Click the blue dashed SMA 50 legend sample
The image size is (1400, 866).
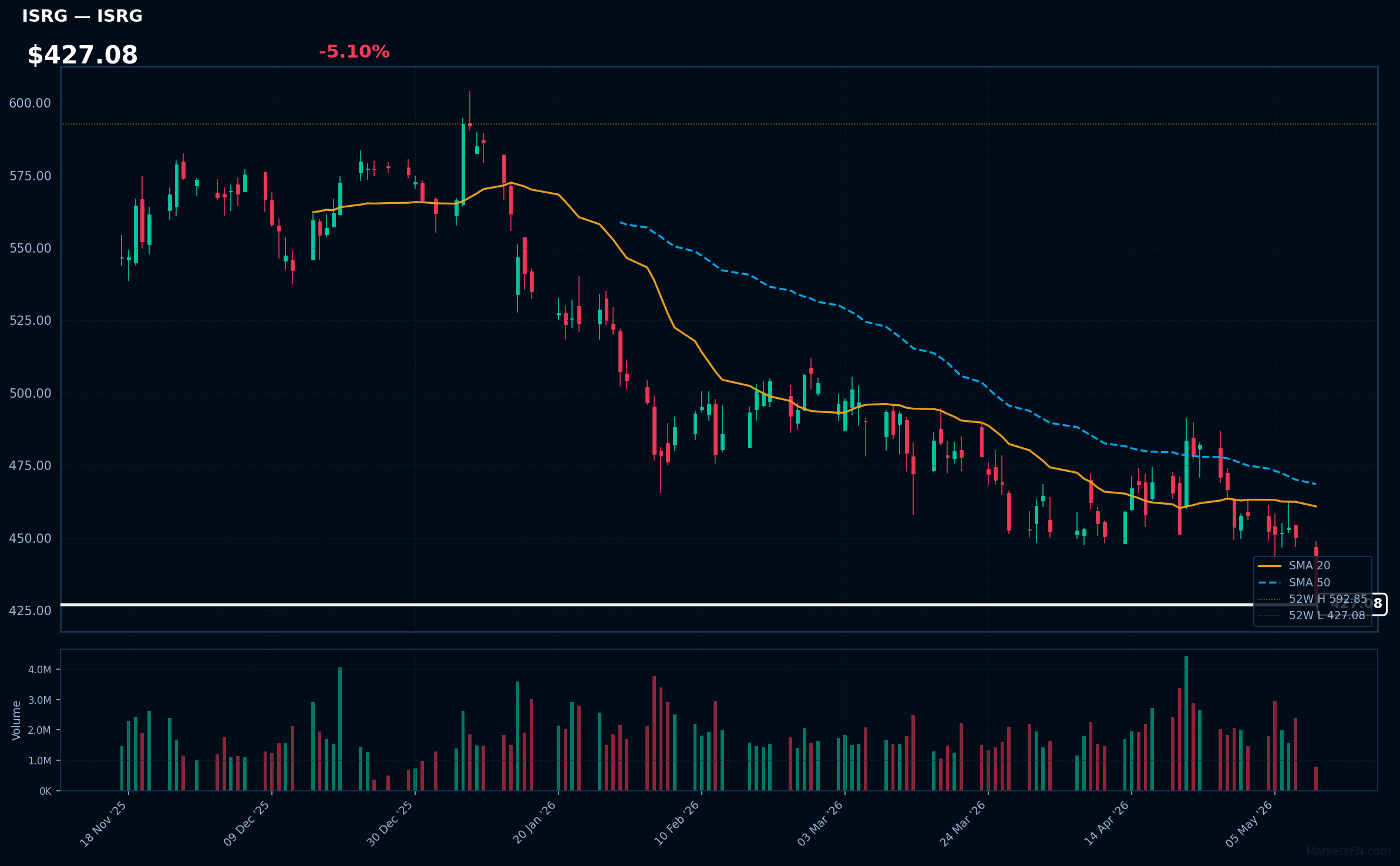tap(1270, 583)
